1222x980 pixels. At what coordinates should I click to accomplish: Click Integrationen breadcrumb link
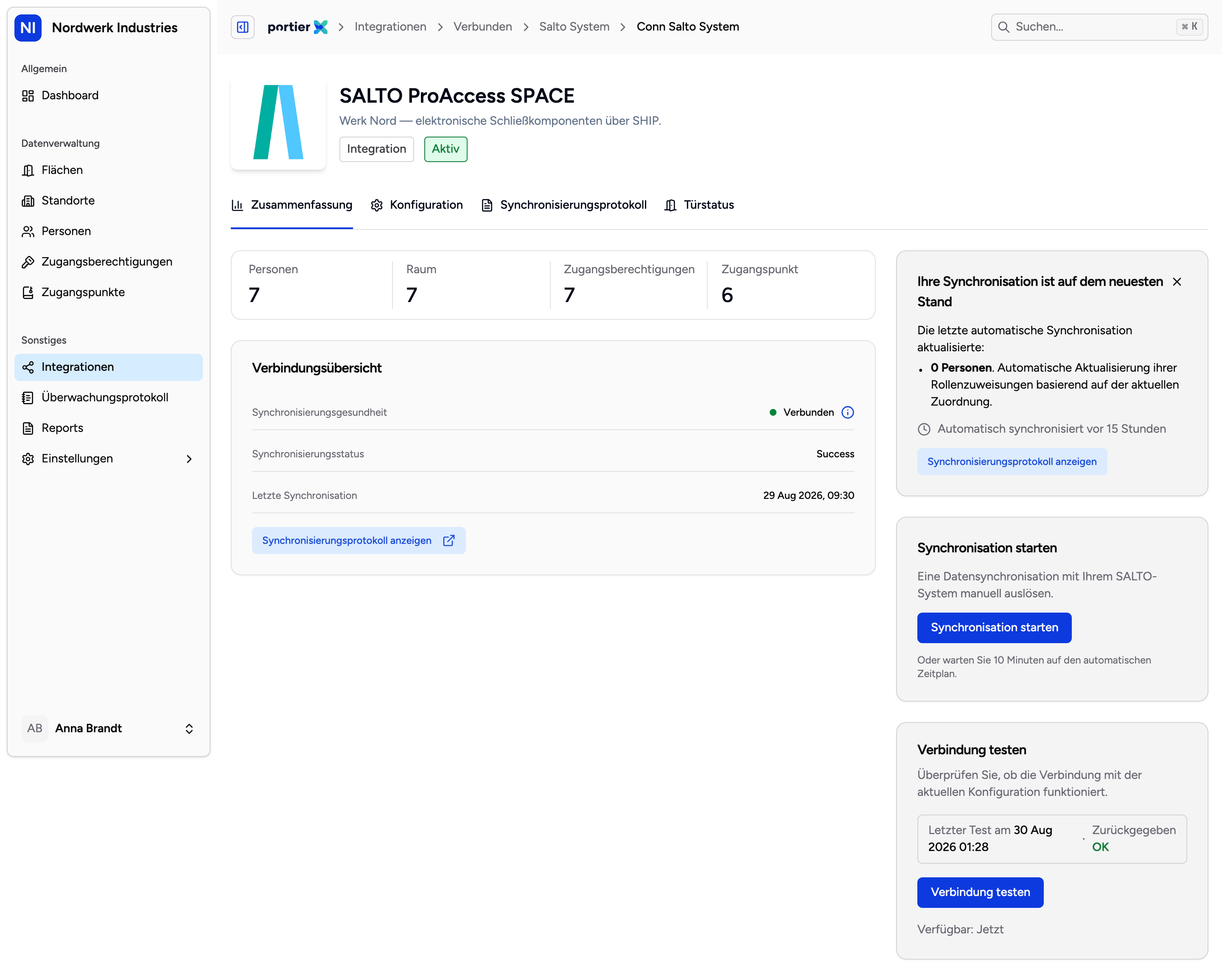tap(390, 27)
